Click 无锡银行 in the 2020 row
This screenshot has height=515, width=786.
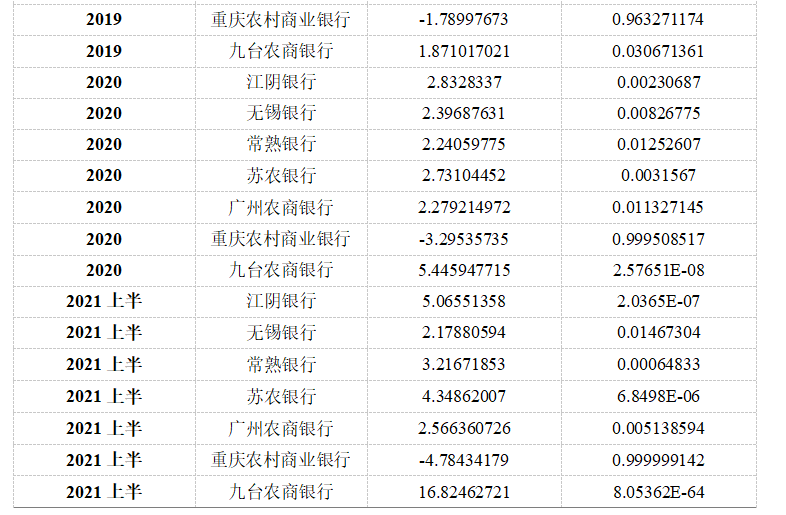[281, 113]
